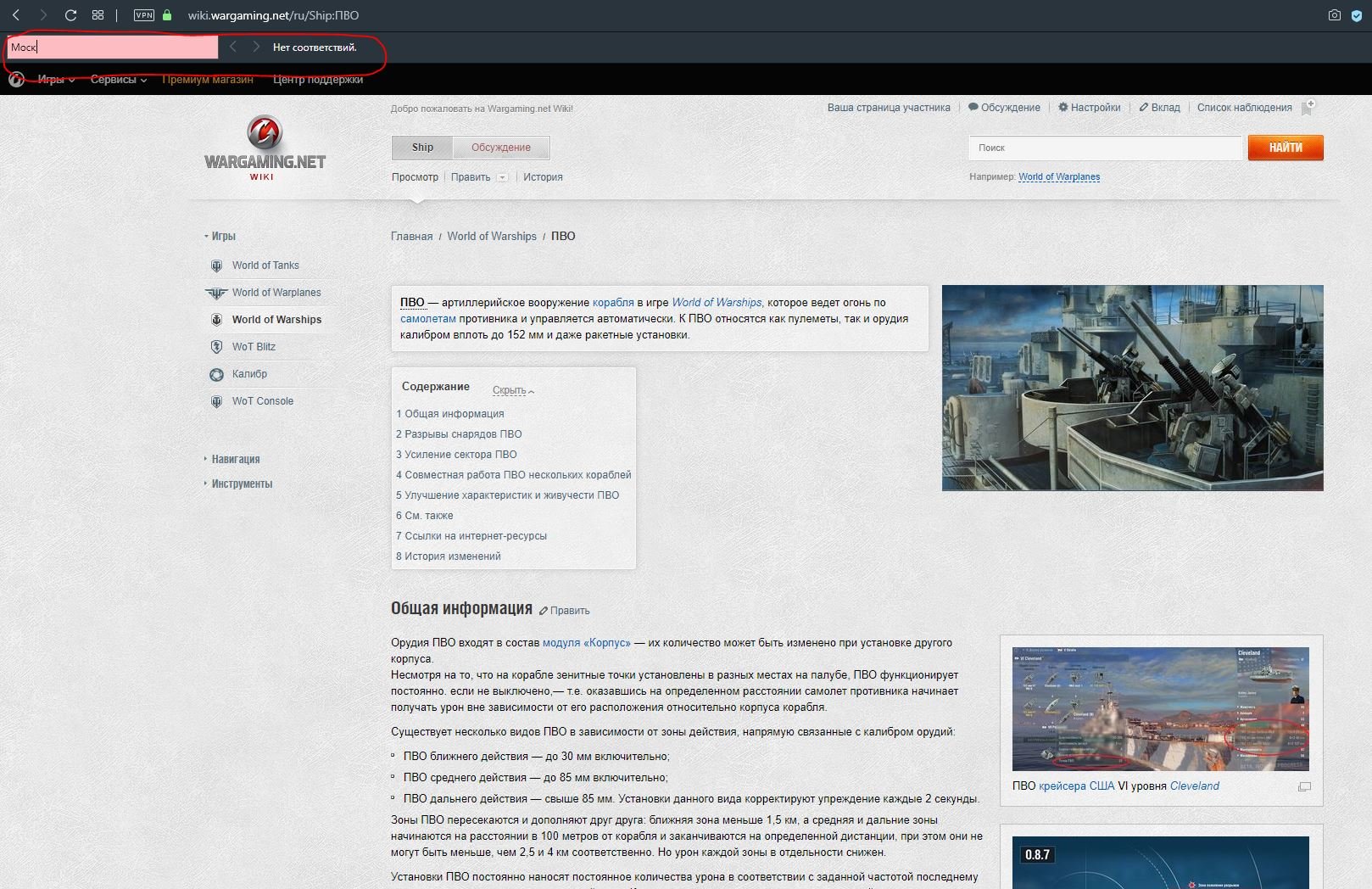Jump to previous find match
Image resolution: width=1372 pixels, height=889 pixels.
click(x=233, y=47)
